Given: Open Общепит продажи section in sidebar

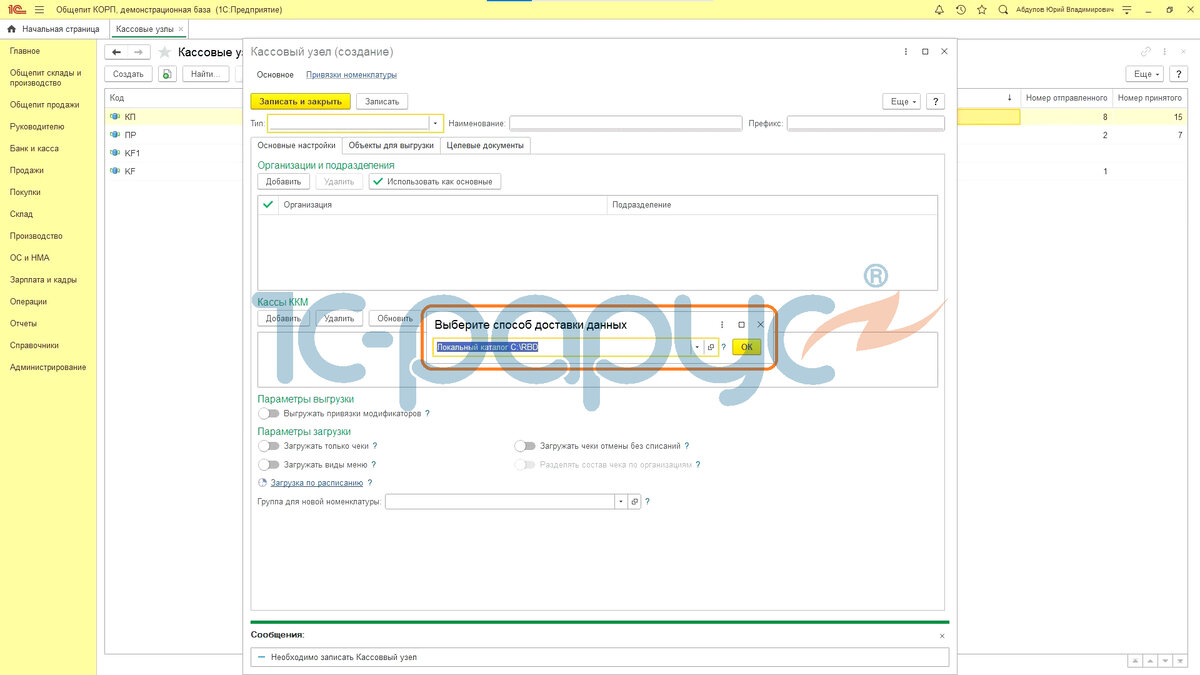Looking at the screenshot, I should pos(45,104).
